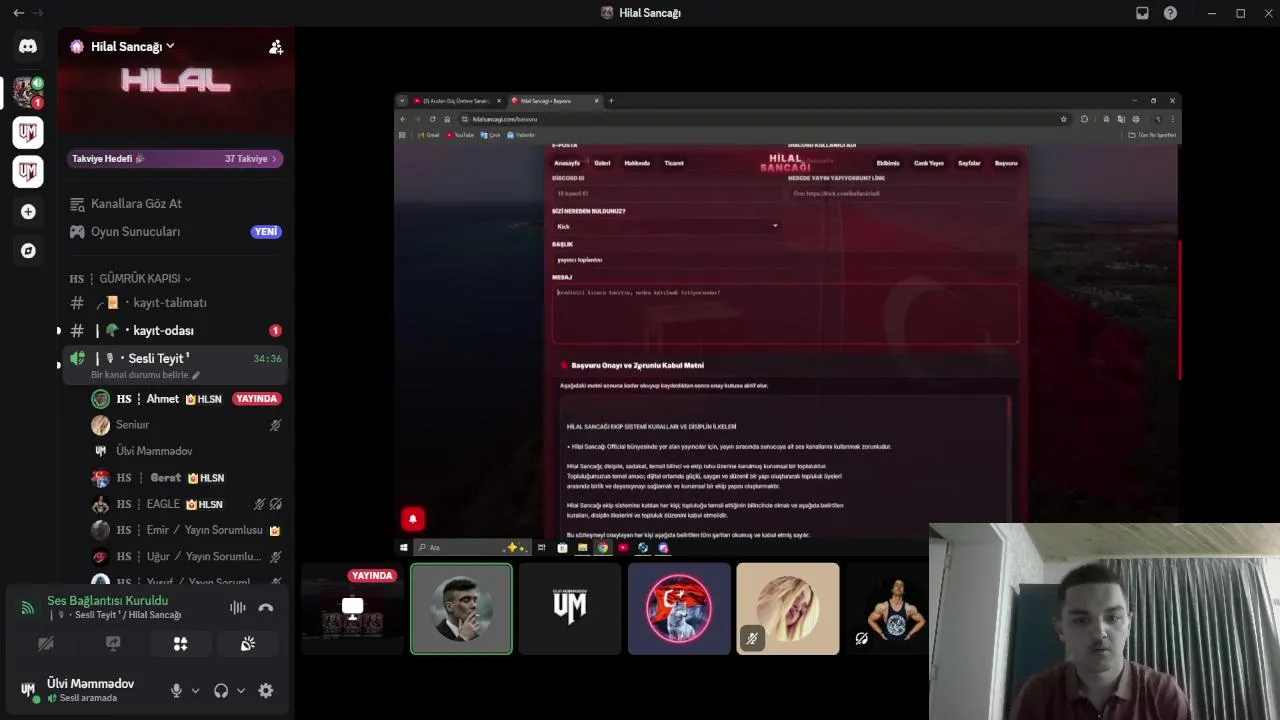Open the soundboard icon
Screen dimensions: 1280x720
pyautogui.click(x=248, y=644)
